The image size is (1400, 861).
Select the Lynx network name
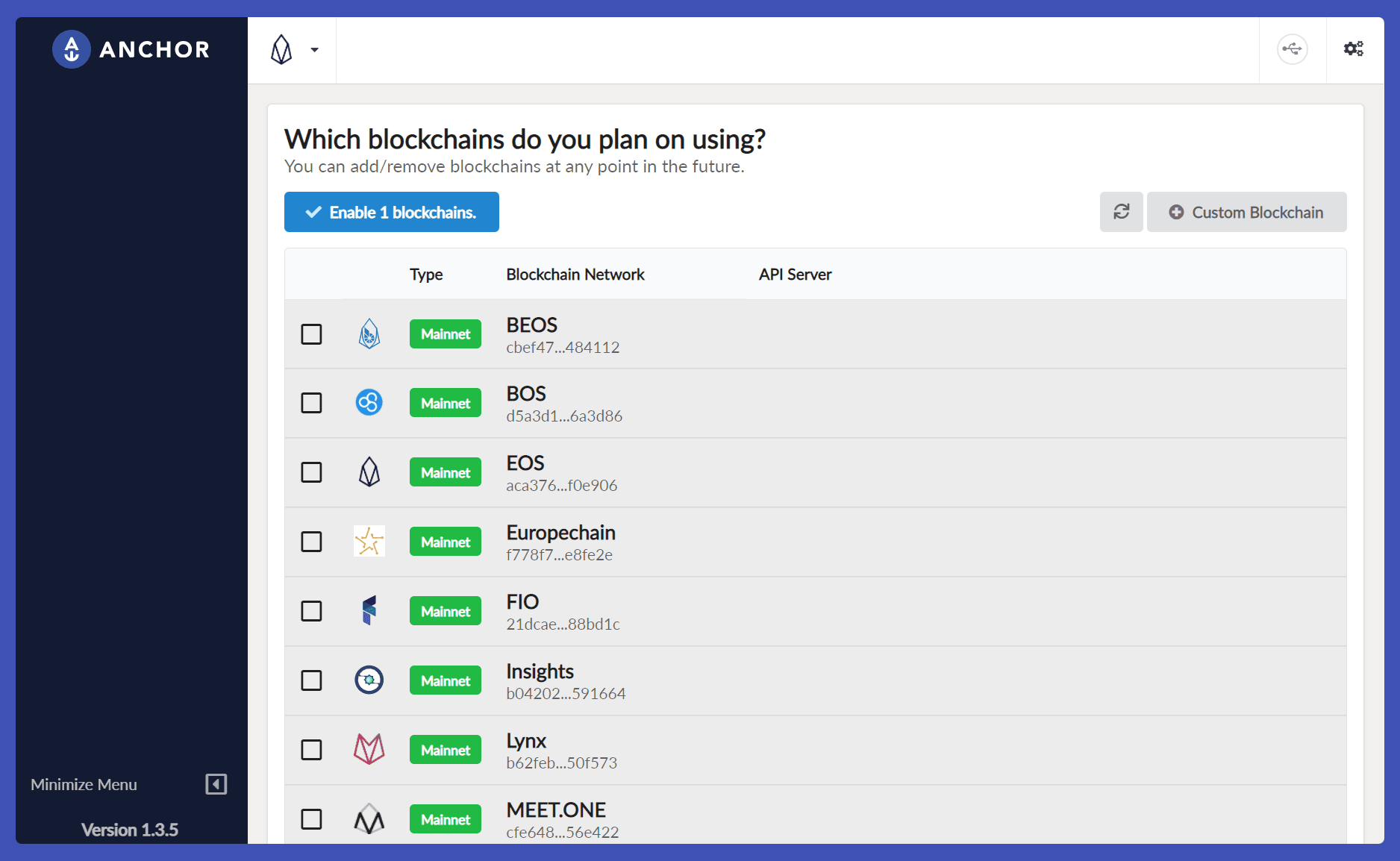(526, 741)
